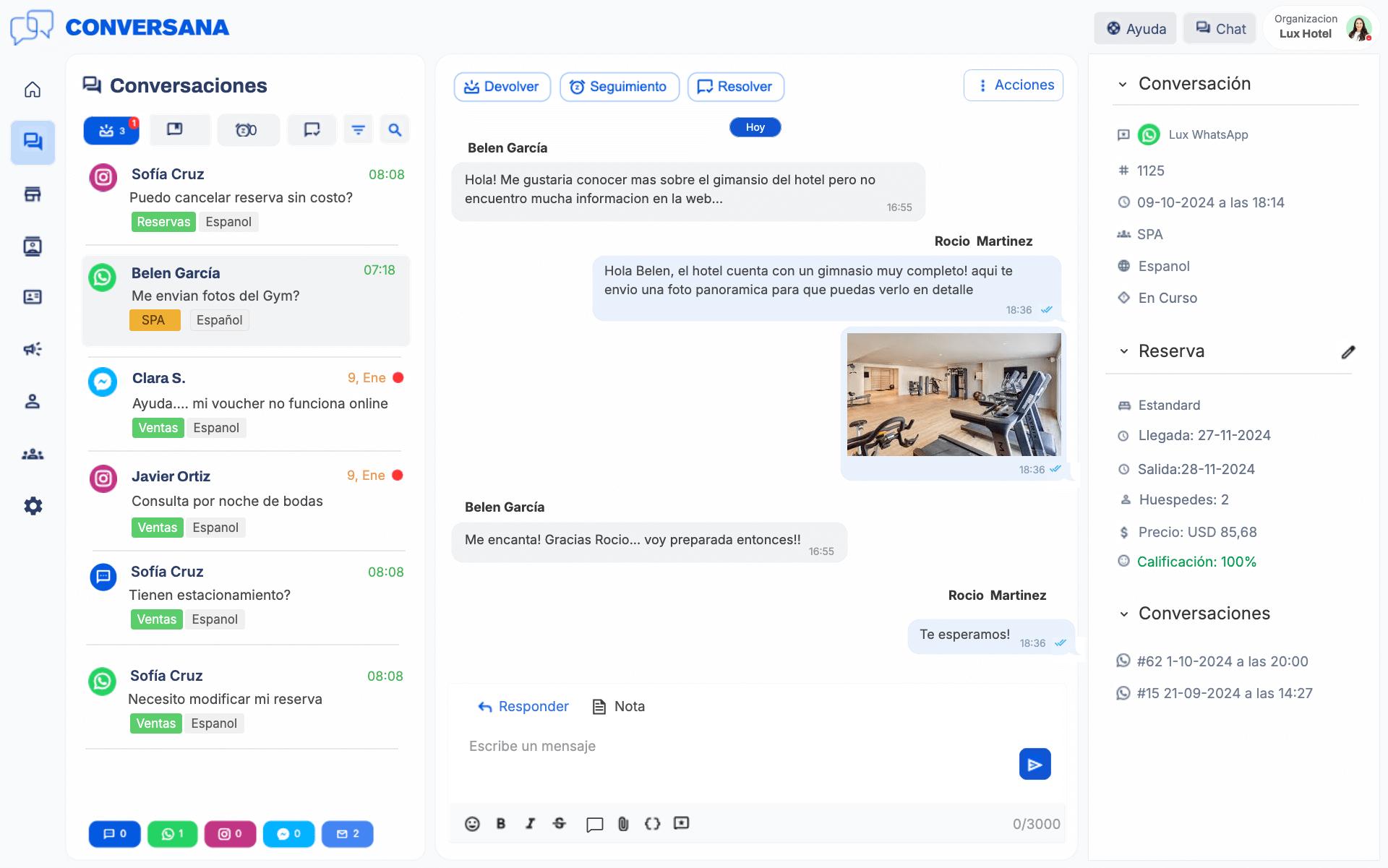The height and width of the screenshot is (868, 1388).
Task: Click the send message arrow button
Action: pyautogui.click(x=1034, y=764)
